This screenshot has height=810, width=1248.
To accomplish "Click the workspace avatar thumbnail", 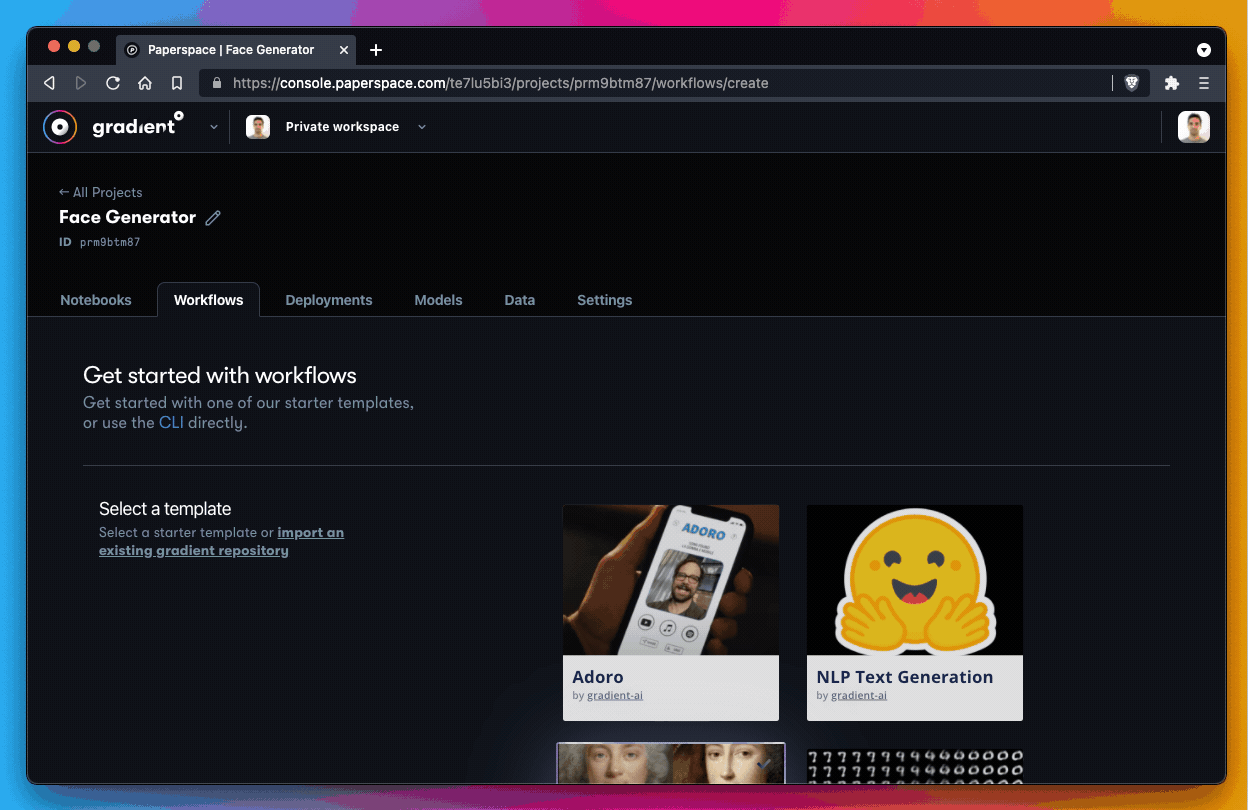I will [258, 127].
